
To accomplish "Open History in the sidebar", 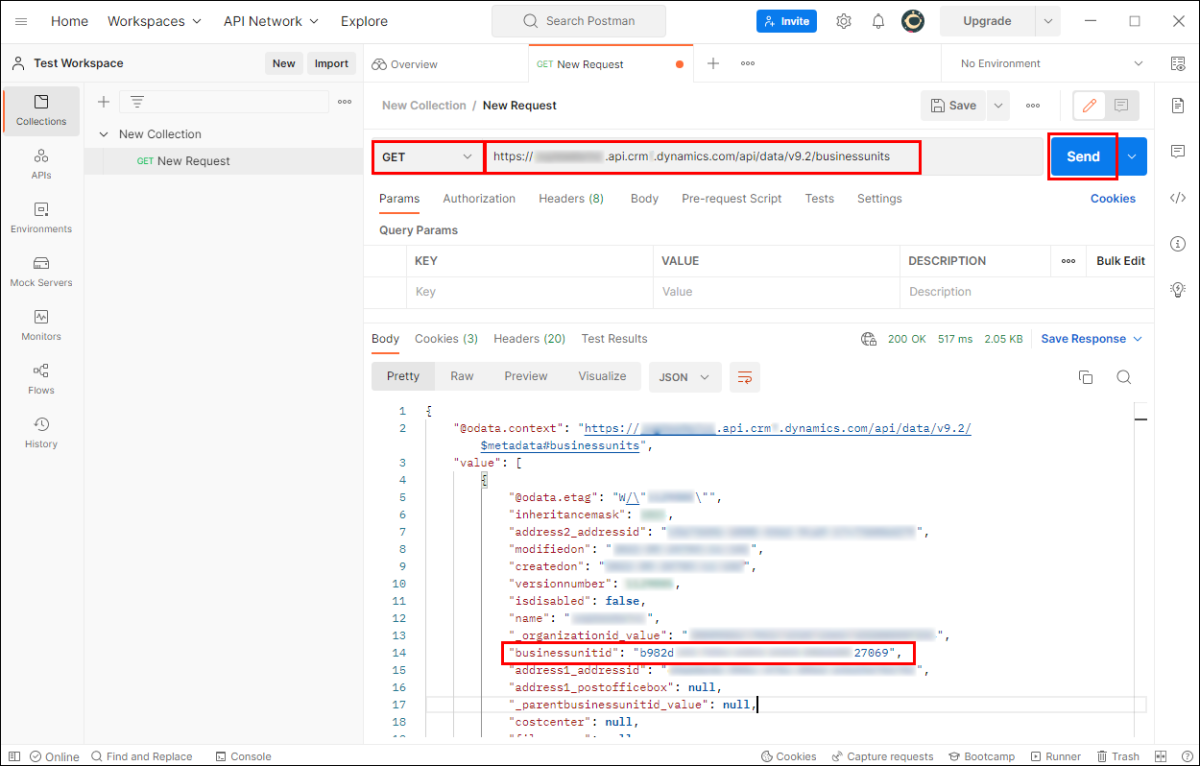I will pos(41,433).
